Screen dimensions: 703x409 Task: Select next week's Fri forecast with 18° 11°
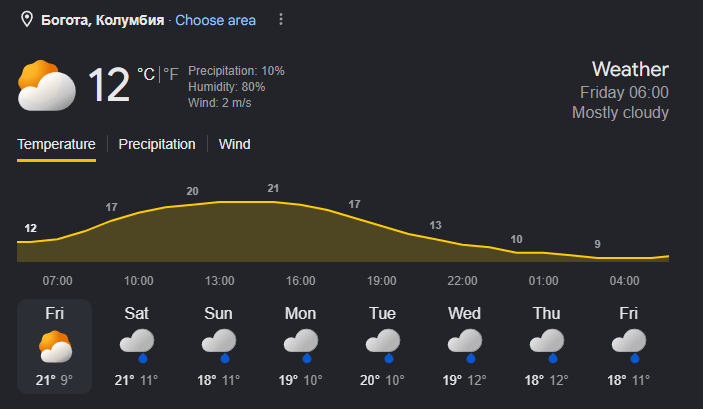coord(629,346)
